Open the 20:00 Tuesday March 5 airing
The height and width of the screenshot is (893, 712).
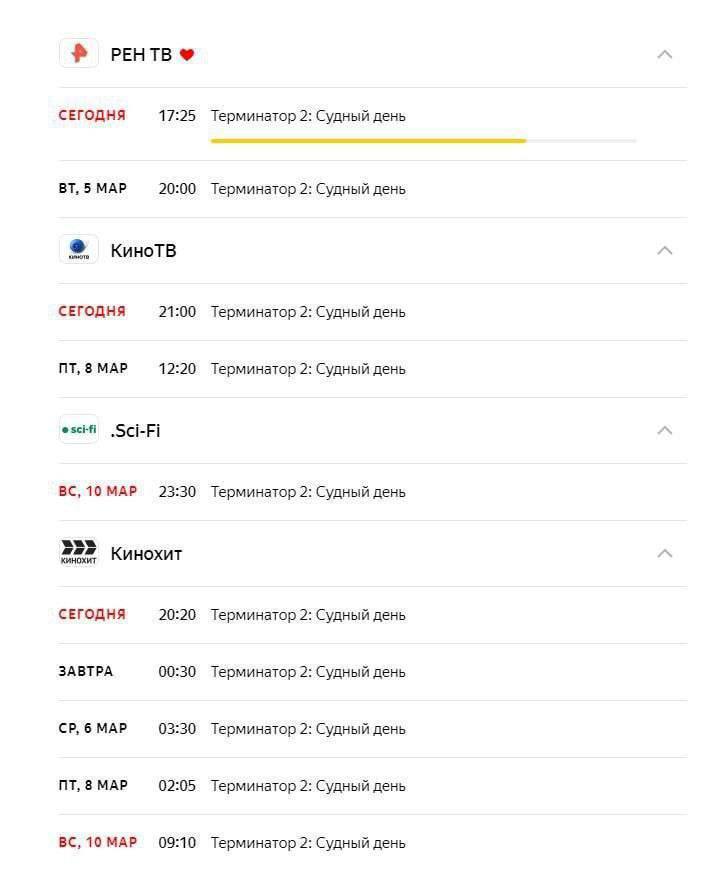pos(373,189)
